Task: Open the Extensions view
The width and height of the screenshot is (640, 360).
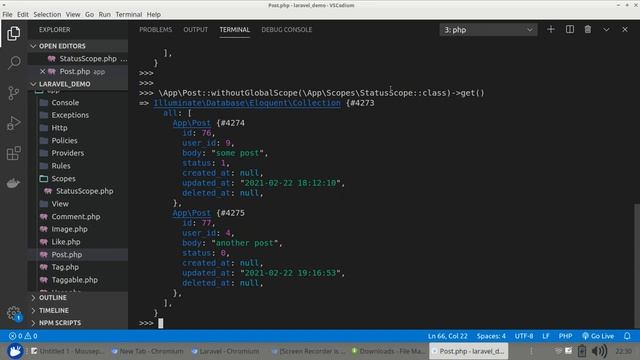Action: 13,153
